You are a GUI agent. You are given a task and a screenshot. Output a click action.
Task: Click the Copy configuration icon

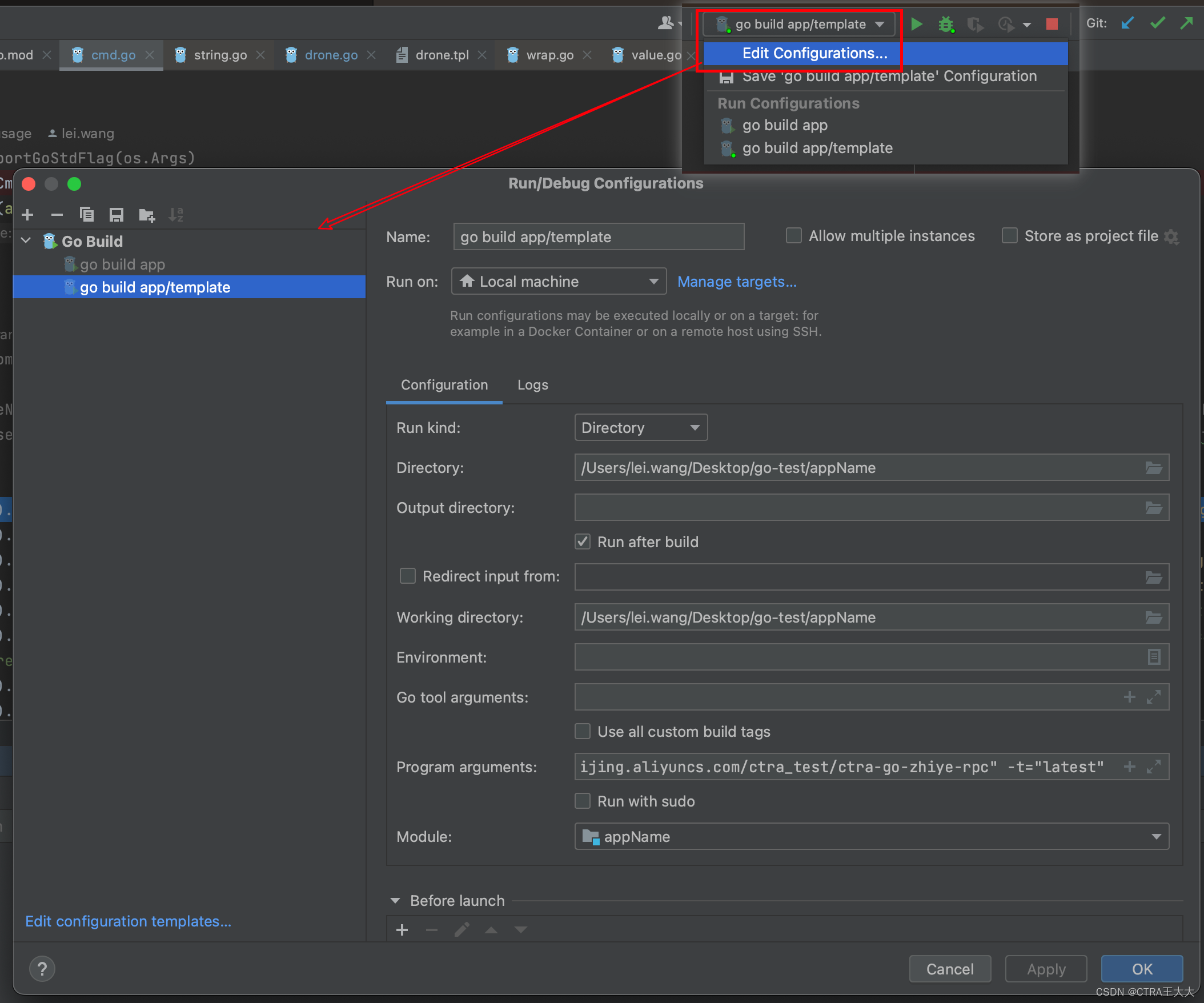pos(87,215)
